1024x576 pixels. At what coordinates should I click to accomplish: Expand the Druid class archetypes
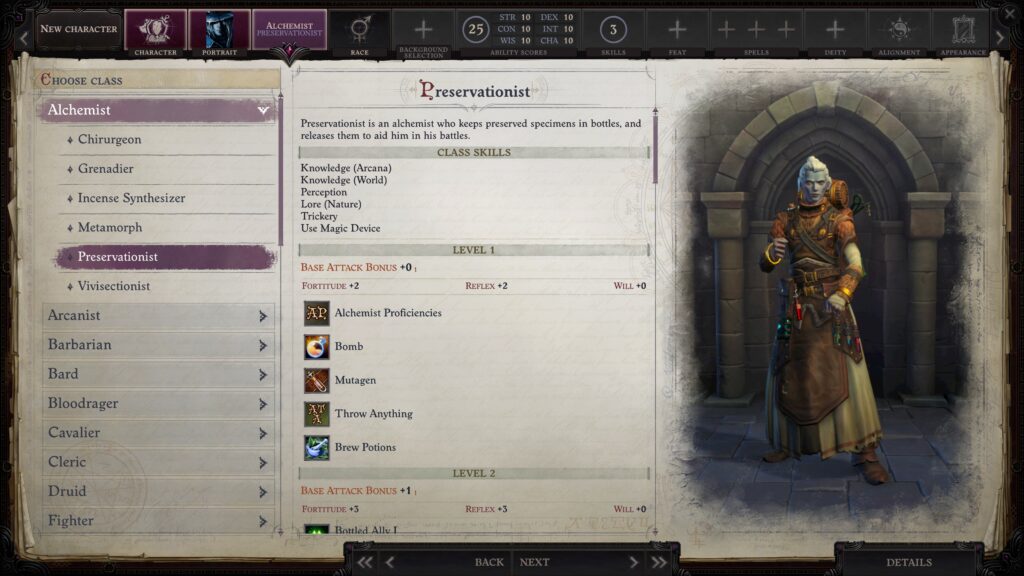point(263,492)
